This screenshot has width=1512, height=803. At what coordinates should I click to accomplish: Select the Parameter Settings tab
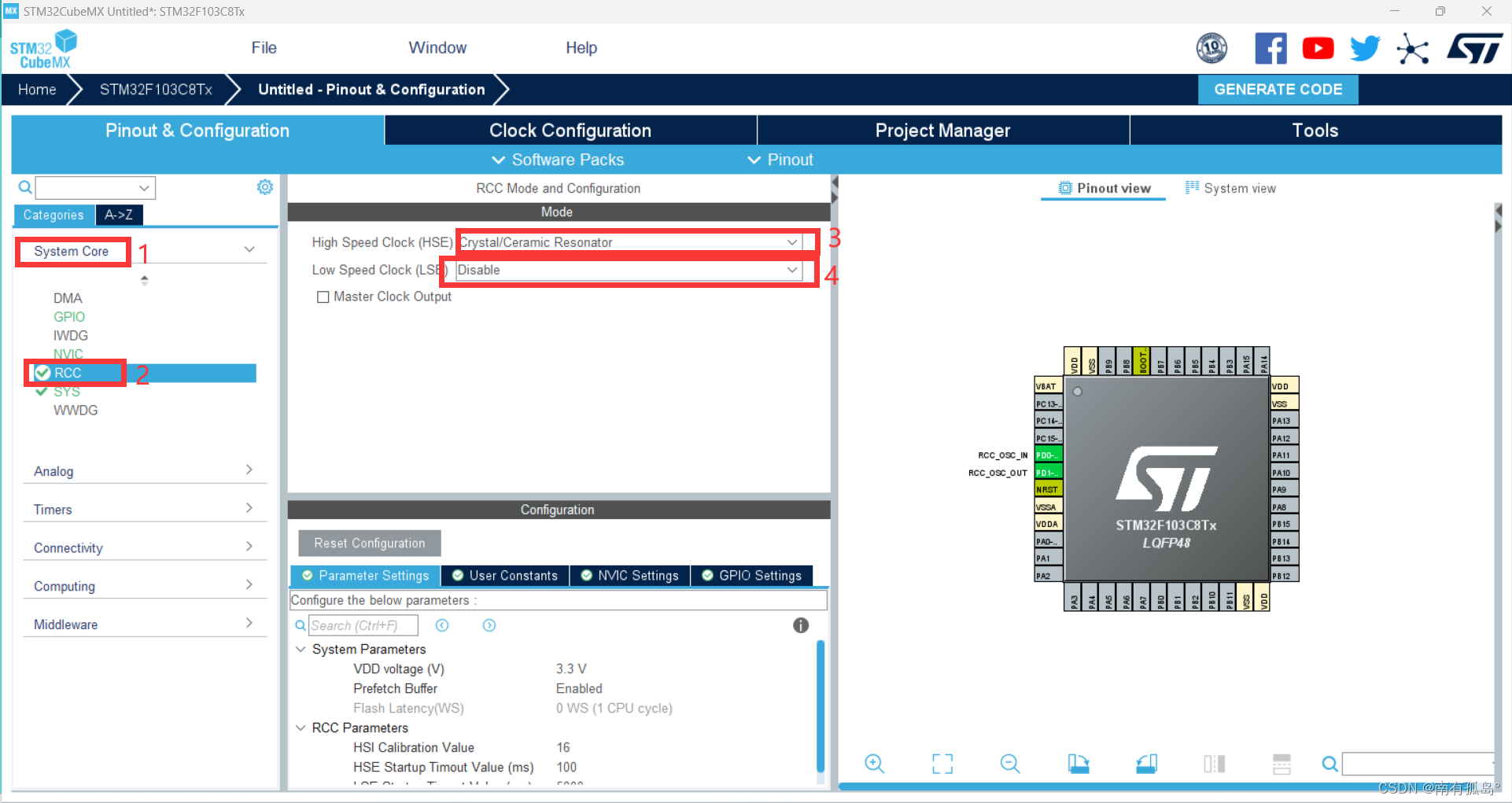(366, 576)
